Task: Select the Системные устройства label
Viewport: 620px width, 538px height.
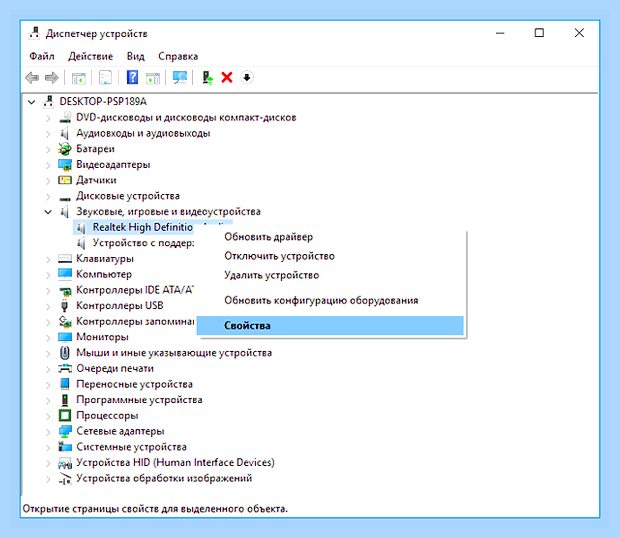Action: pos(131,447)
